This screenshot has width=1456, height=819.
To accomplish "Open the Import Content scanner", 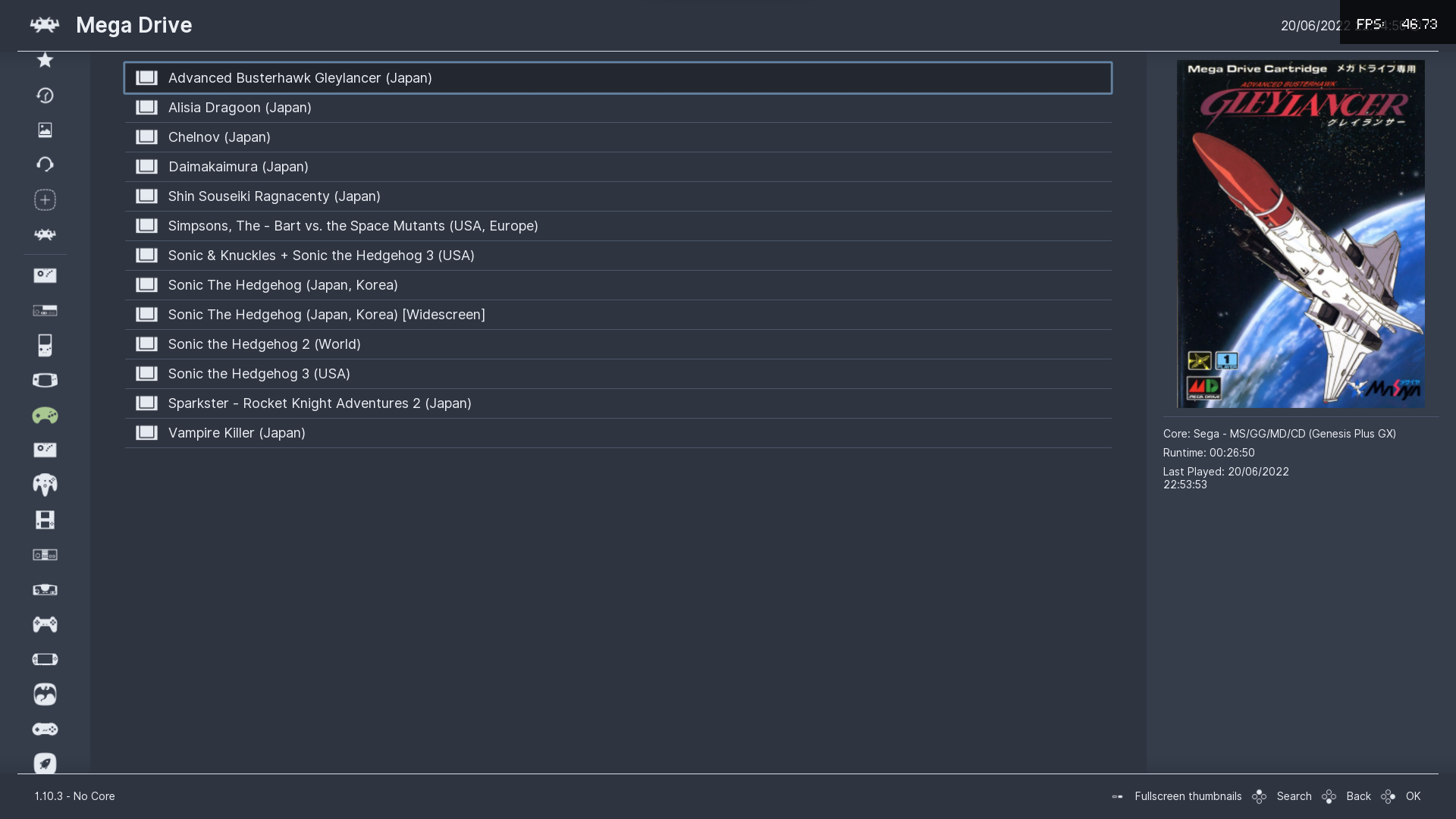I will click(x=45, y=199).
